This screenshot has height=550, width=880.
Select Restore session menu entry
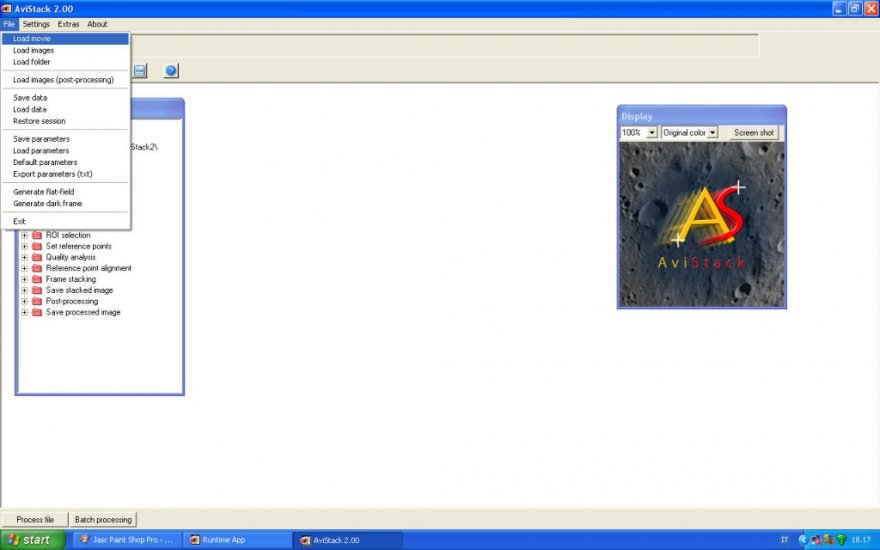(65, 121)
